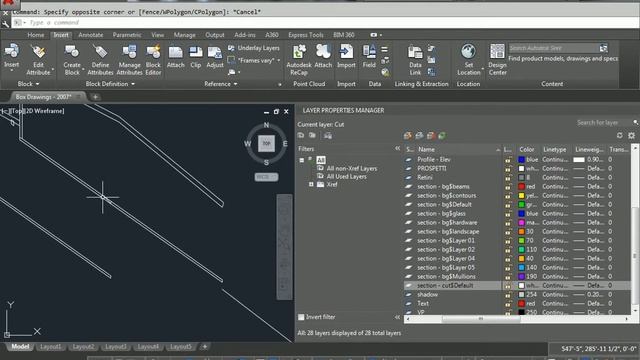Select the Edit Attribute tool
This screenshot has height=360, width=640.
tap(38, 60)
